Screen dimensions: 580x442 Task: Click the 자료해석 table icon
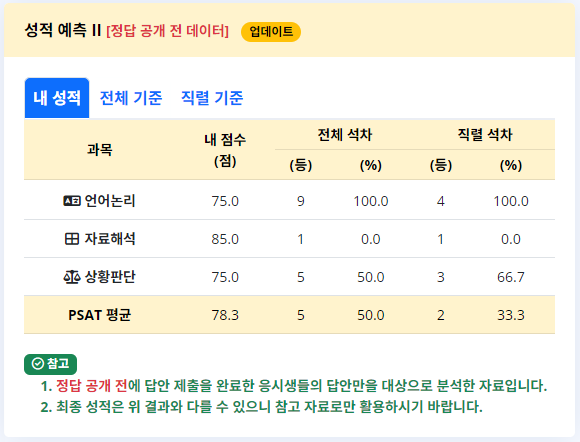[x=72, y=239]
